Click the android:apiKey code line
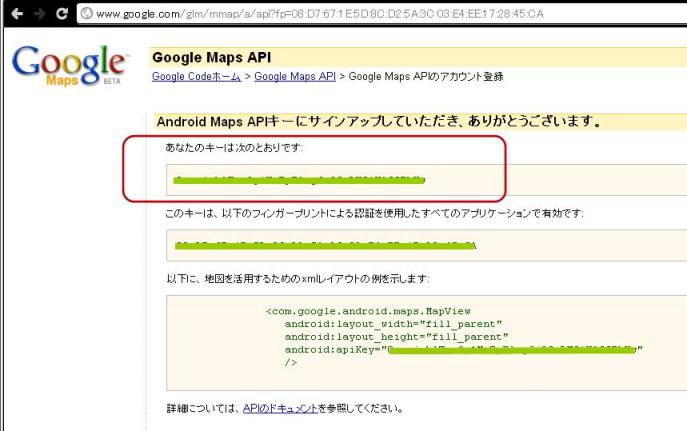Screen dimensions: 687x431 point(464,350)
